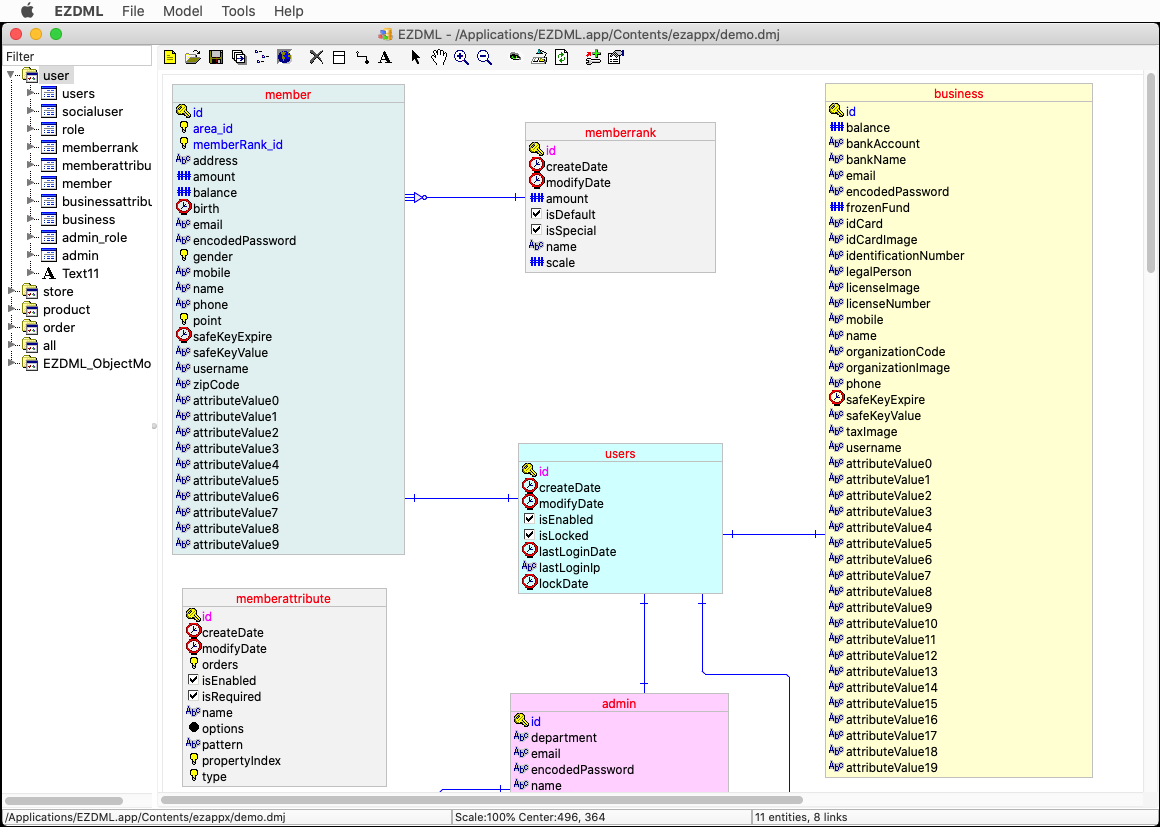
Task: Select the link connector tool
Action: (362, 57)
